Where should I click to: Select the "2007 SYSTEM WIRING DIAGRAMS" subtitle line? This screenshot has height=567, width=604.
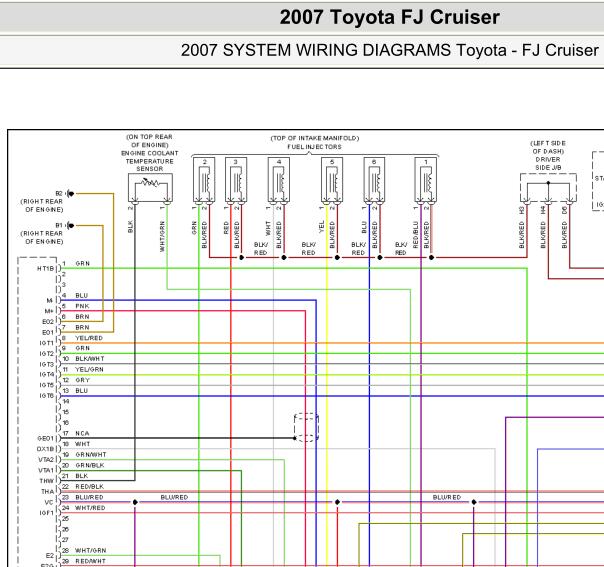coord(389,50)
